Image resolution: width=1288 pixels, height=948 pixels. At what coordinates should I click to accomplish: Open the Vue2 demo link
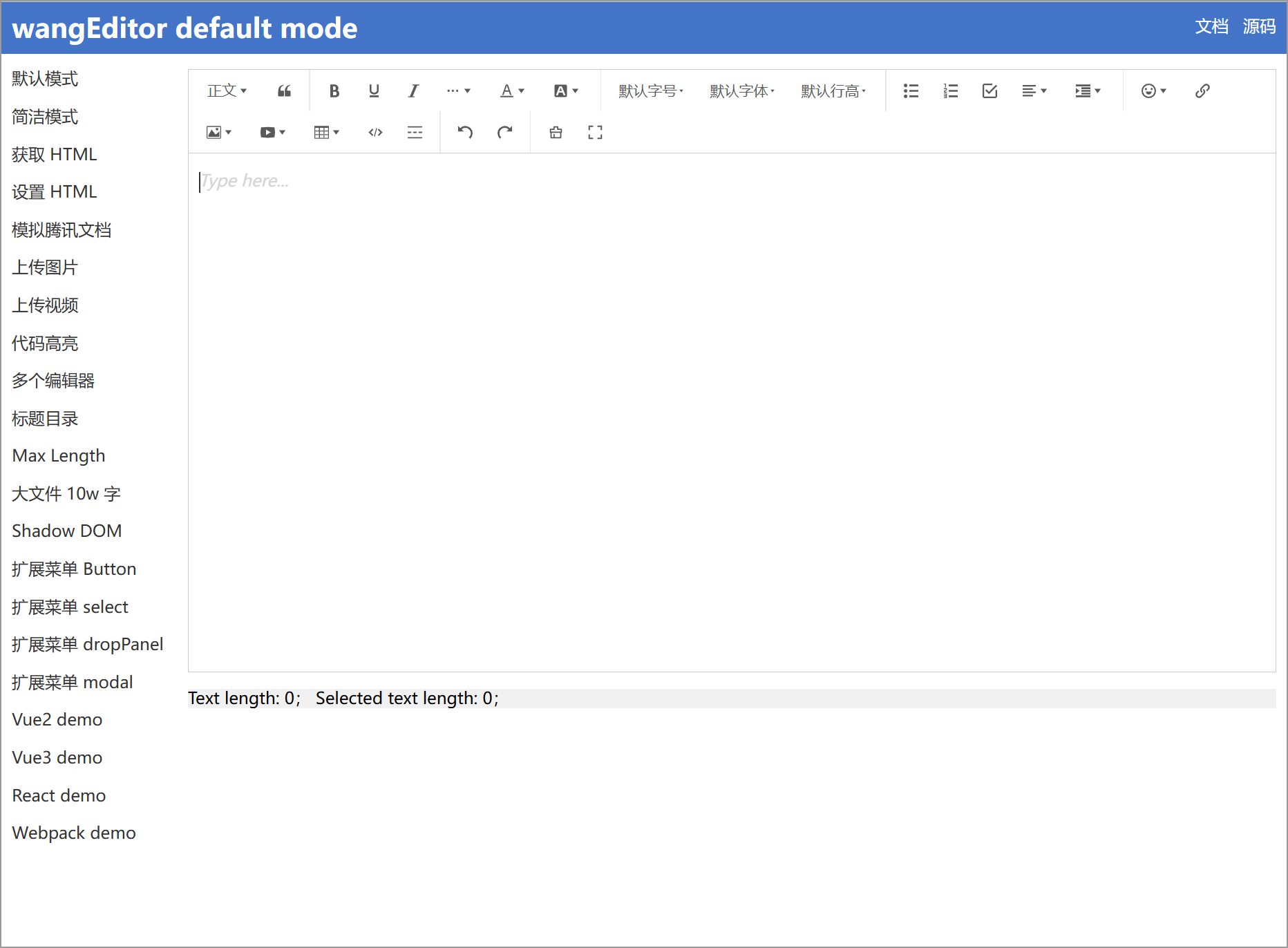[x=57, y=720]
